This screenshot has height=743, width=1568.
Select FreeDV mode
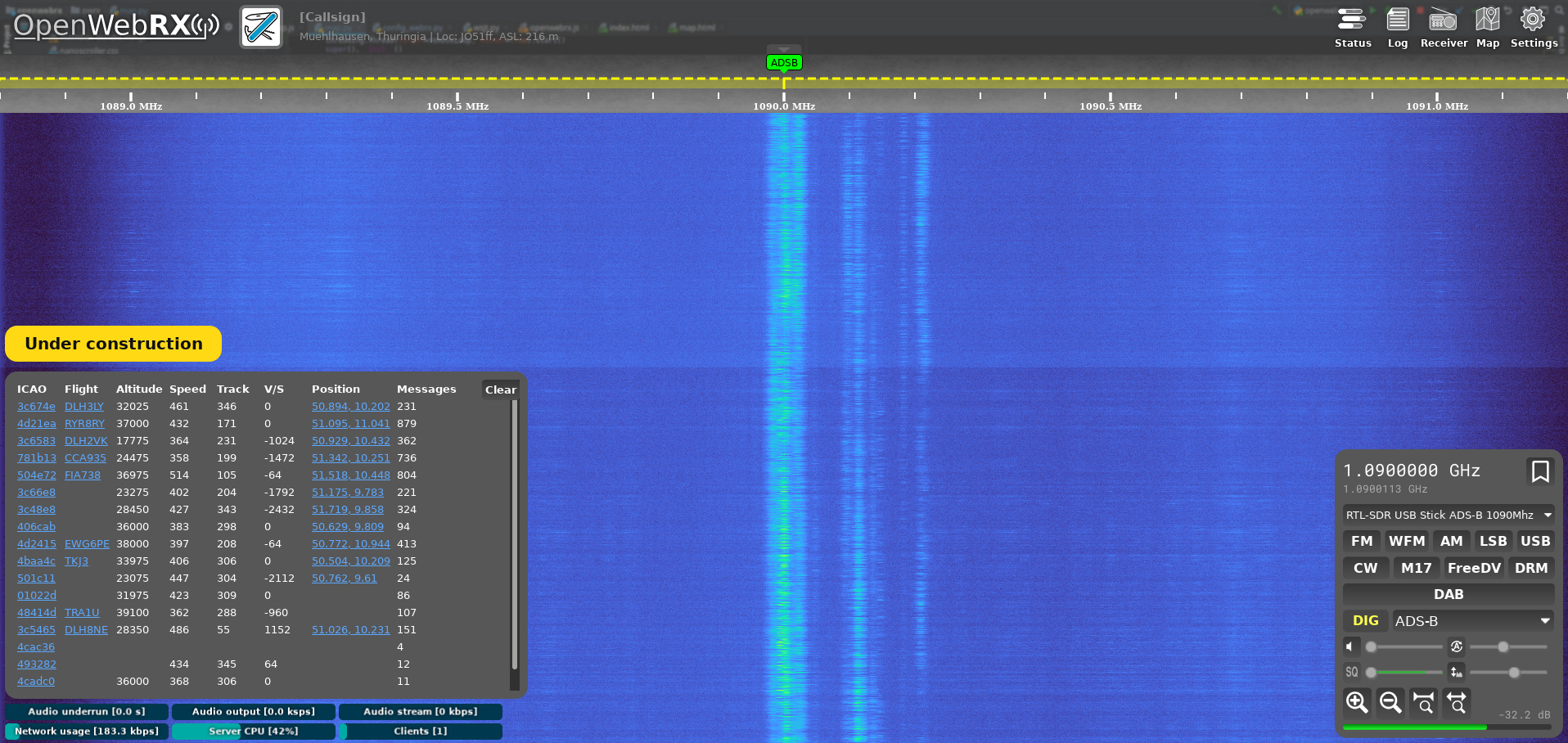[1474, 568]
